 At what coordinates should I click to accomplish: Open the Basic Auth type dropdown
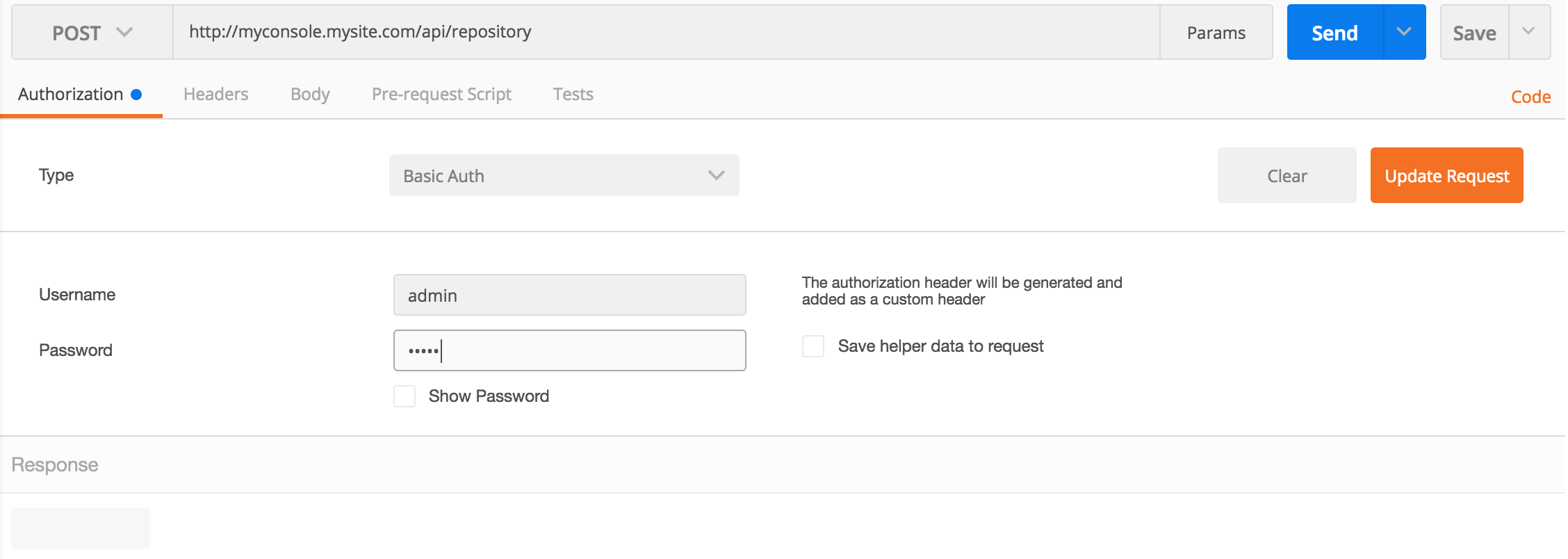pos(564,176)
